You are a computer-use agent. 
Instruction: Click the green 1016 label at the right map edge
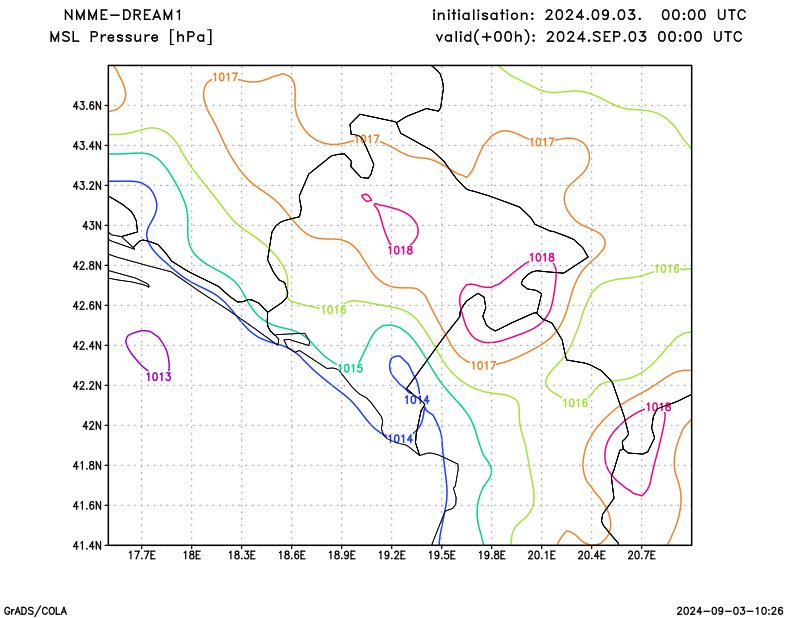point(667,269)
